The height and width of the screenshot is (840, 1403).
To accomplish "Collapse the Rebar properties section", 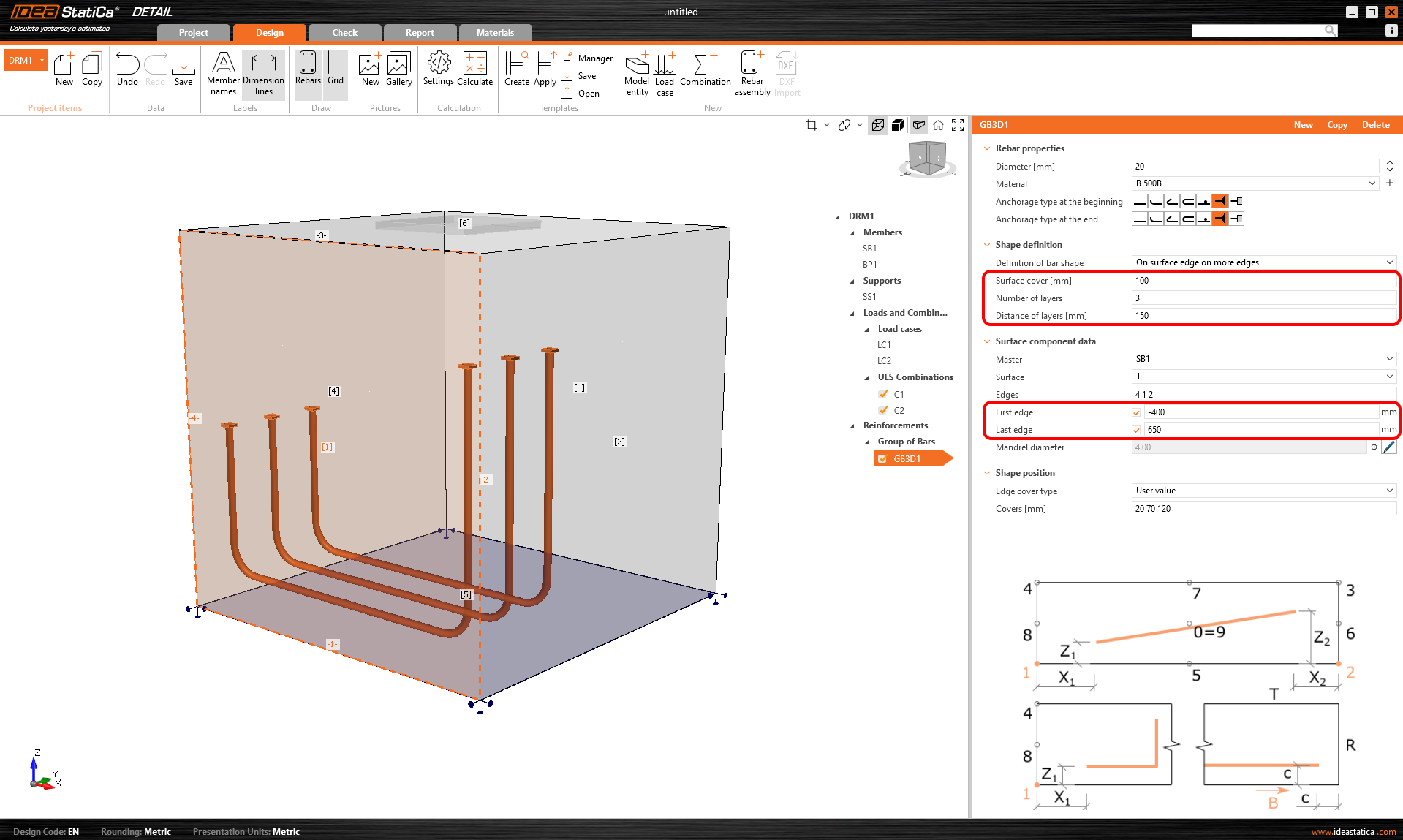I will (x=987, y=148).
